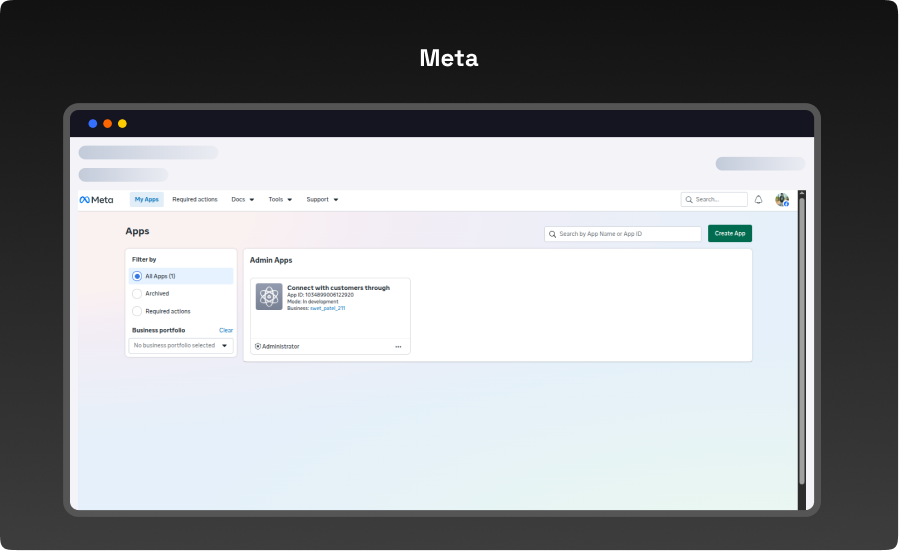Open the Support dropdown menu

coord(322,200)
